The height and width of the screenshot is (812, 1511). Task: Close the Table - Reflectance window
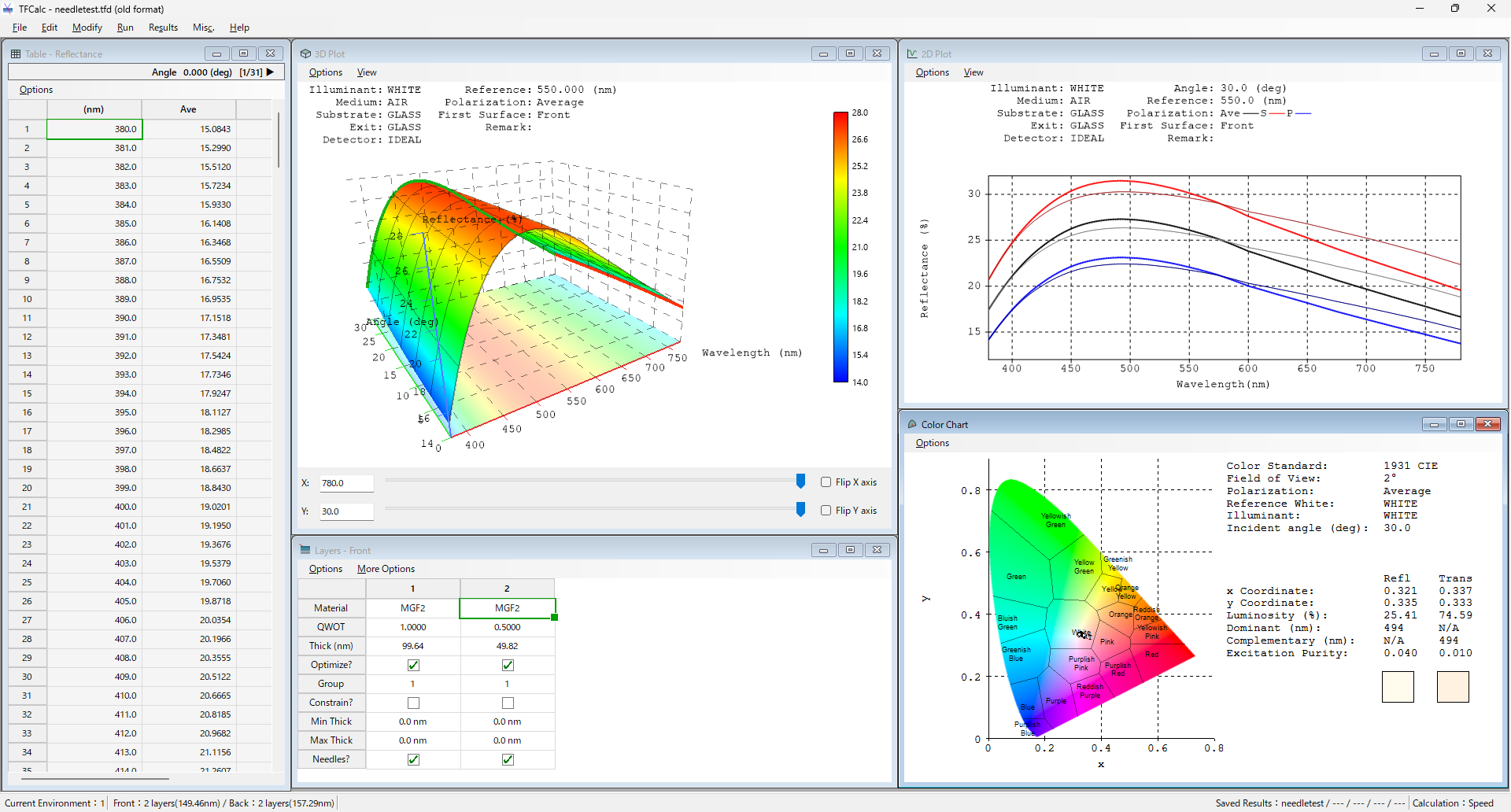(270, 54)
